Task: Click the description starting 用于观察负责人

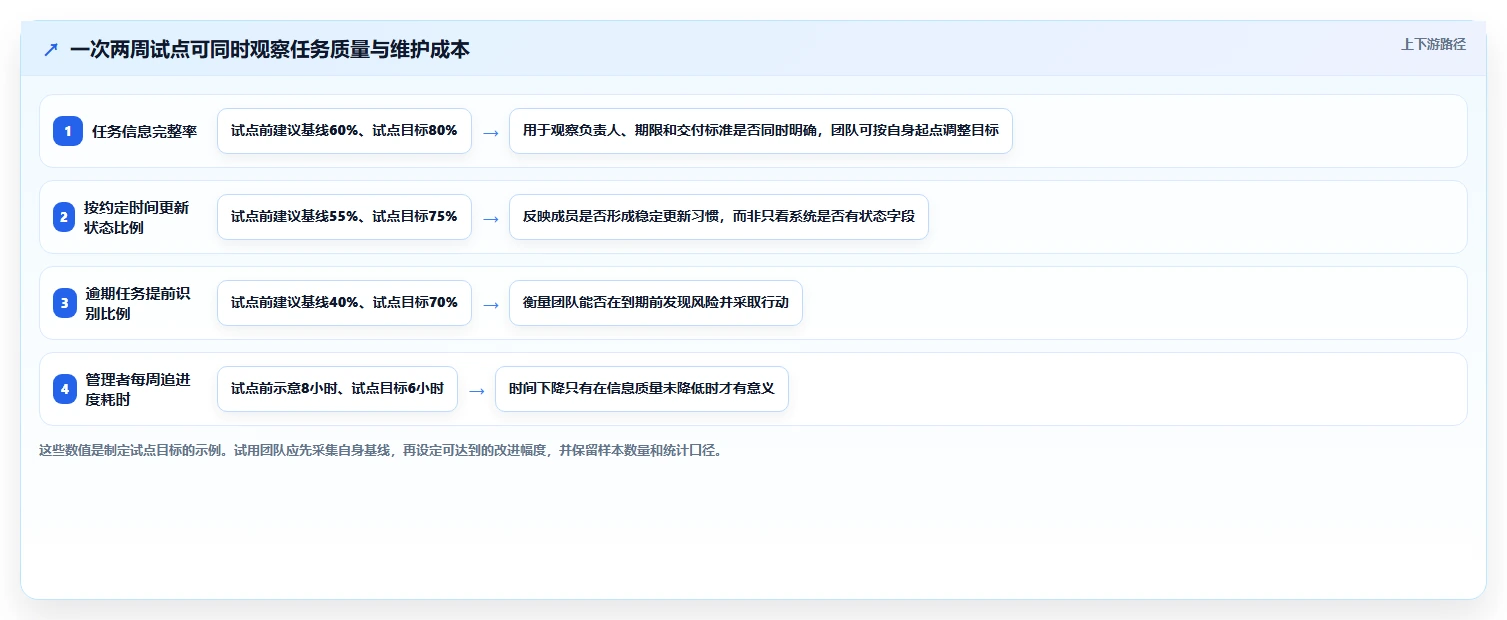Action: click(761, 131)
